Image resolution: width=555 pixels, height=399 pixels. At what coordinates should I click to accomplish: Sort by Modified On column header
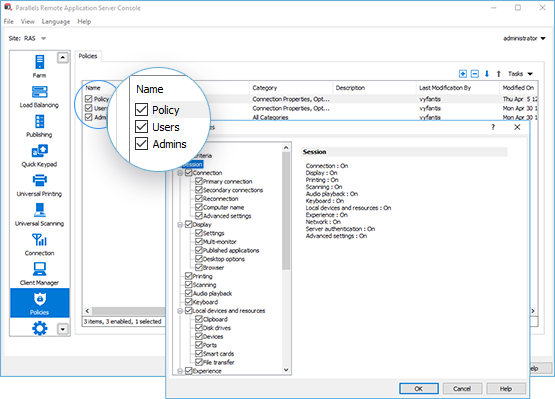519,88
